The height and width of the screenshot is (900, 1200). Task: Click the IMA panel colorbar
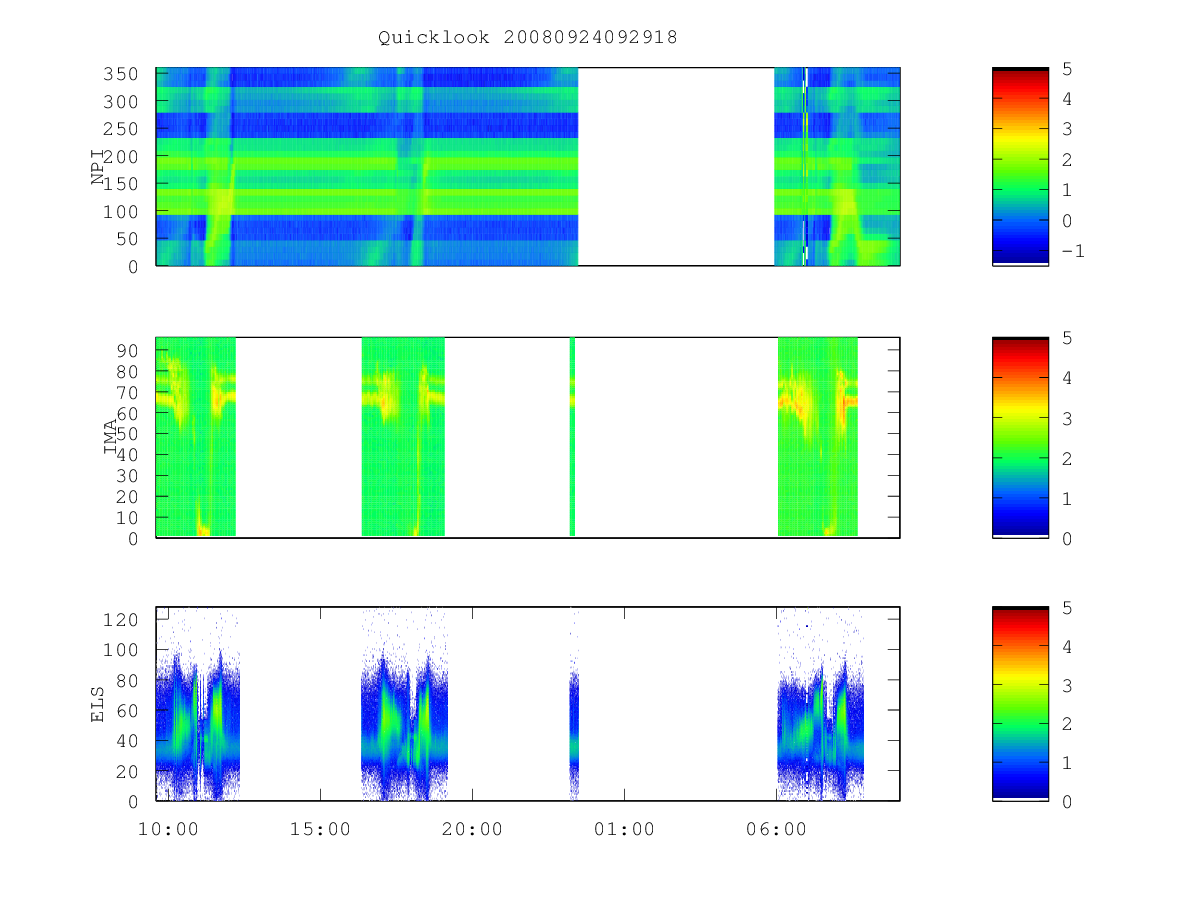pyautogui.click(x=1020, y=437)
